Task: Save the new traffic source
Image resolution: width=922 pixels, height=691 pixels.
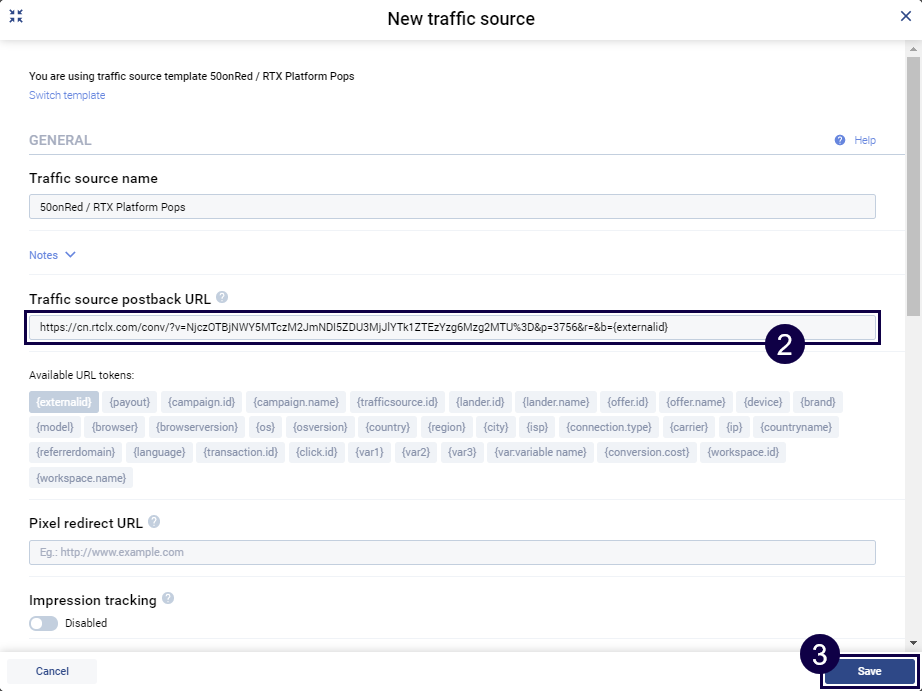Action: [869, 671]
